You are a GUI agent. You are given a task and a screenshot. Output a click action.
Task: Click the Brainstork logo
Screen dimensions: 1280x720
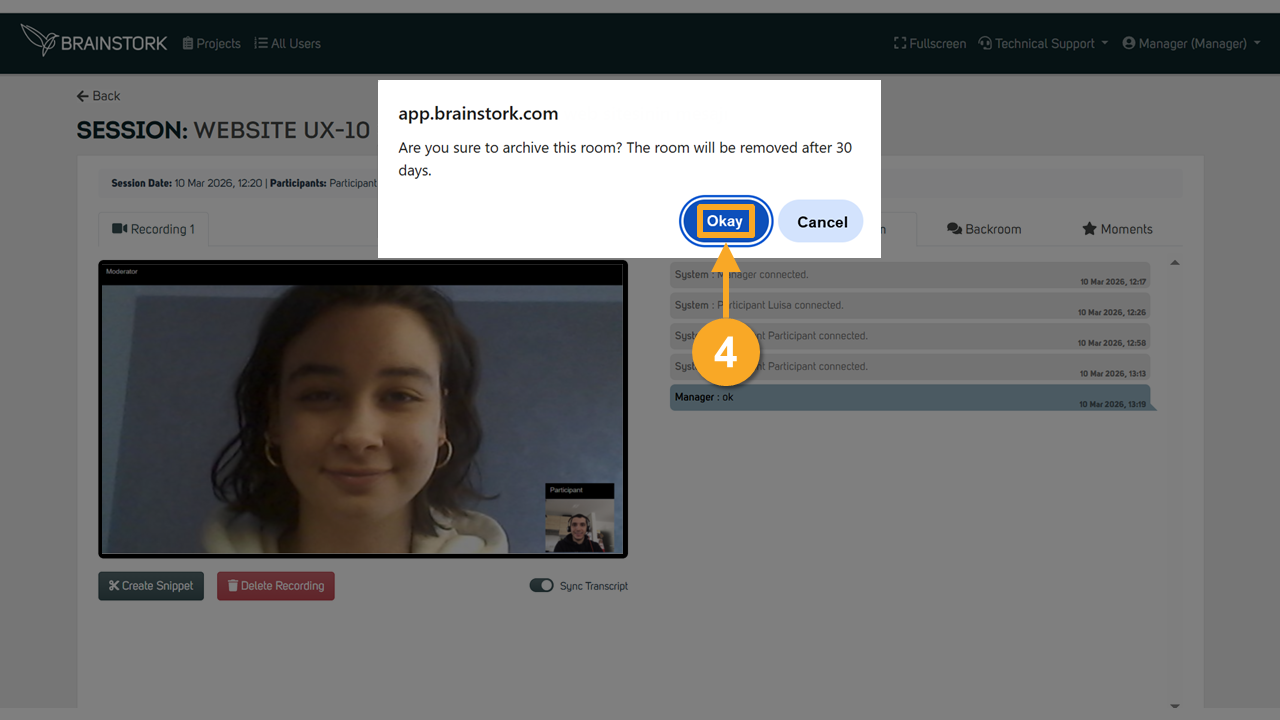(94, 42)
